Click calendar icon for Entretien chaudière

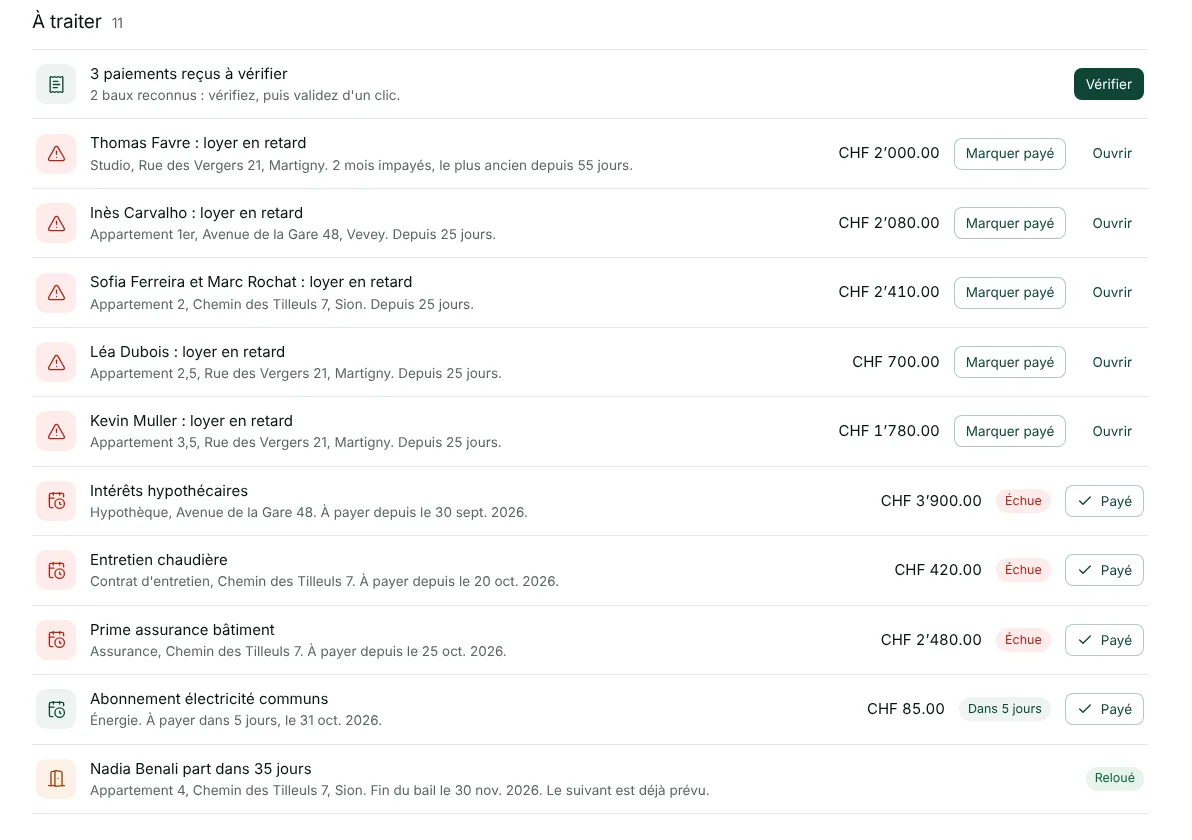56,571
